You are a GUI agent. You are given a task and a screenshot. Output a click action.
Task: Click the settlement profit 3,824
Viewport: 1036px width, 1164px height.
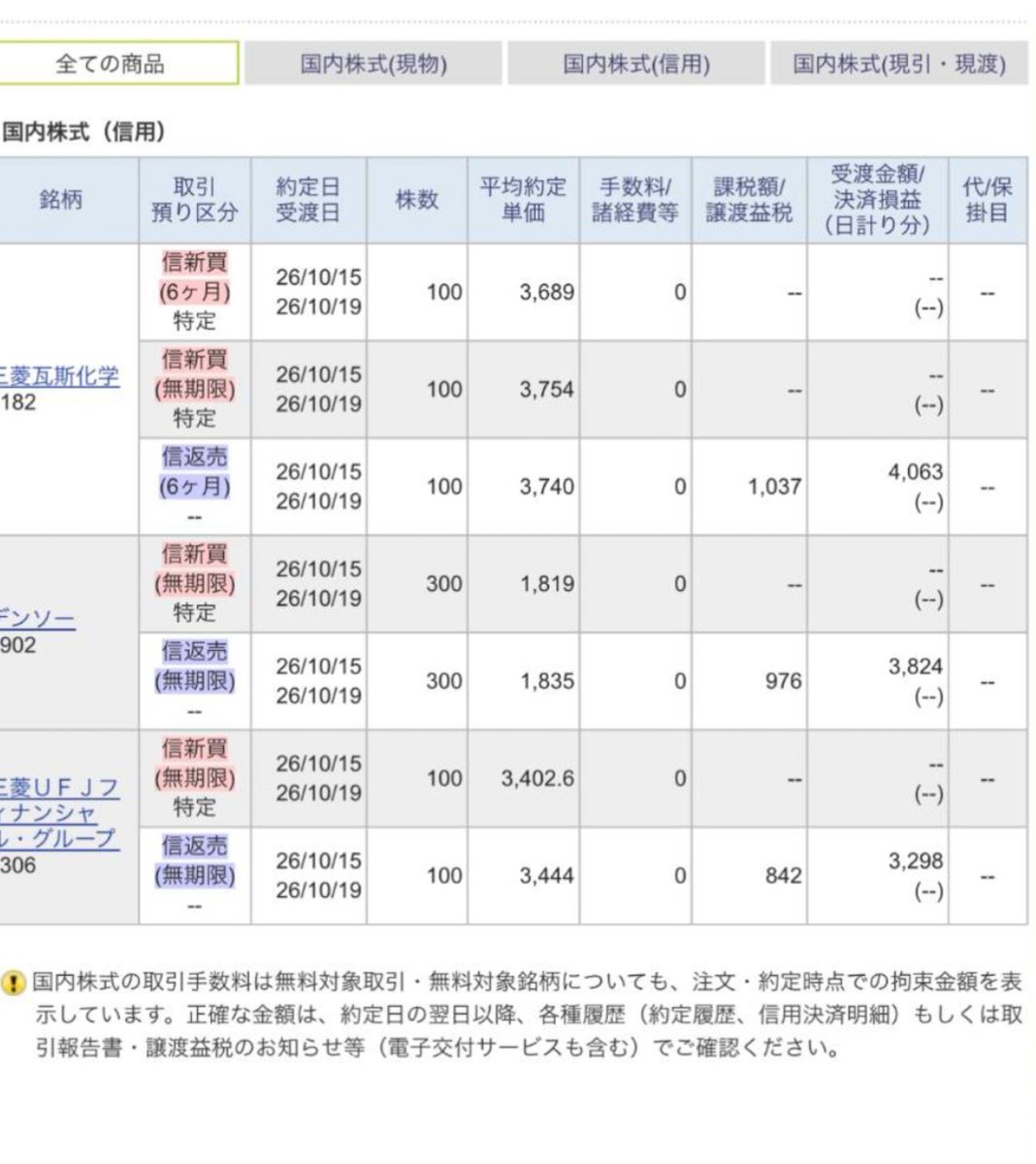pos(916,667)
